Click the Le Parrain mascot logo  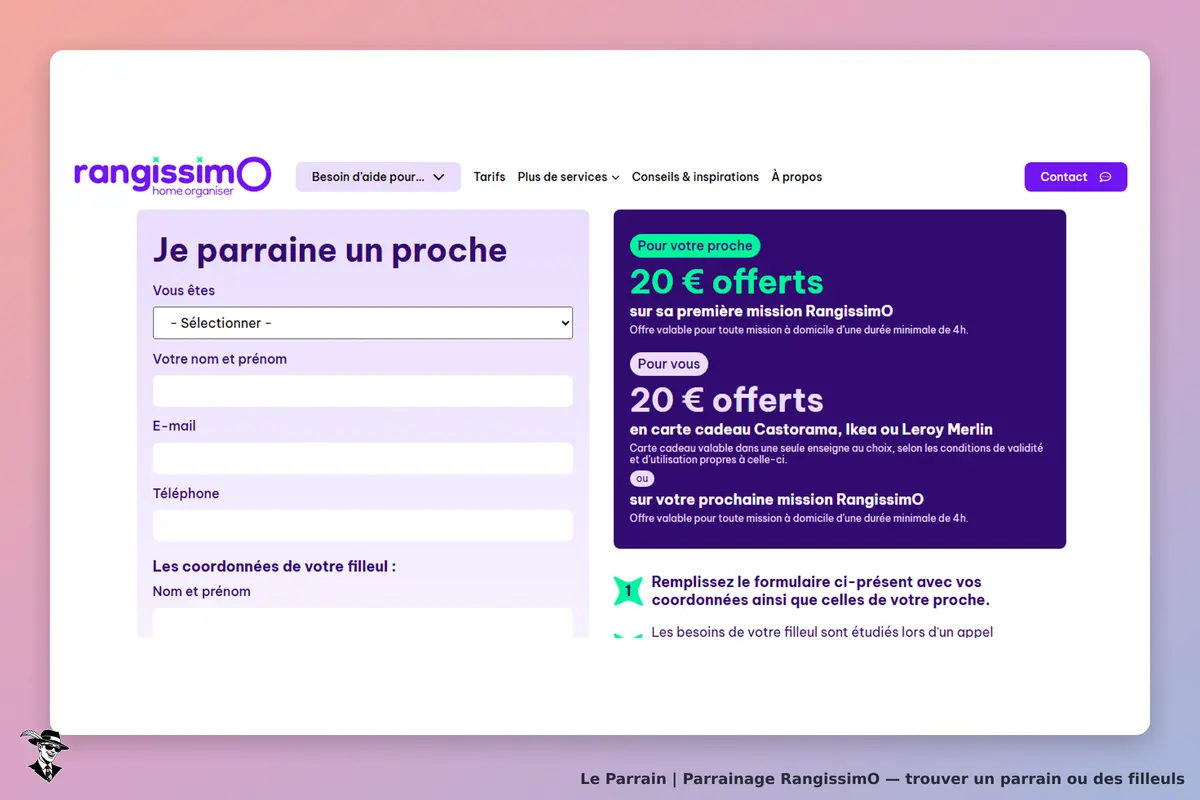[x=43, y=755]
